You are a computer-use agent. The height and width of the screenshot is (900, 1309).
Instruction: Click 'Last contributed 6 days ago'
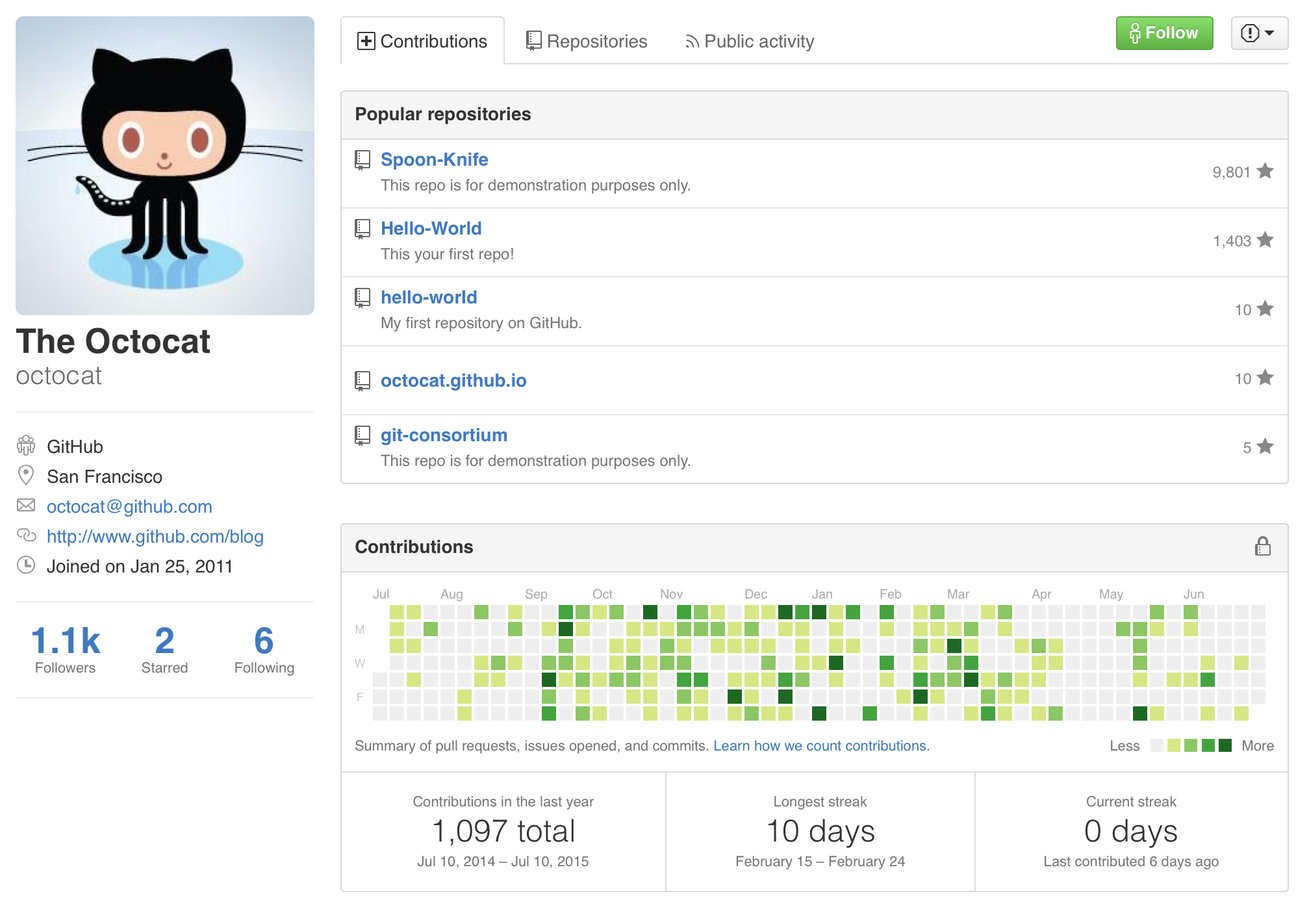pyautogui.click(x=1131, y=861)
